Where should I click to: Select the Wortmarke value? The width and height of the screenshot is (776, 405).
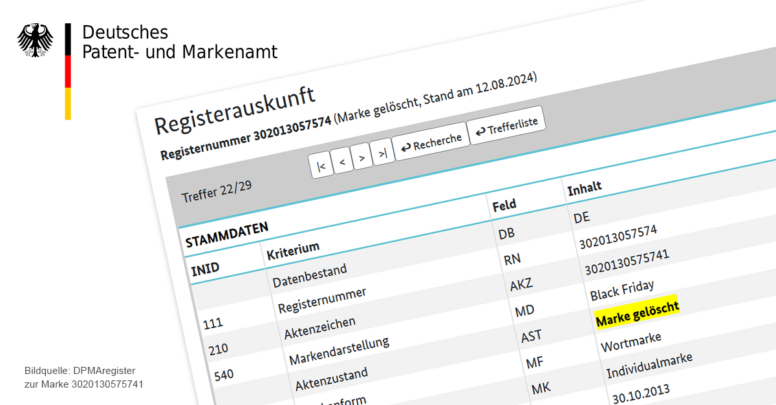pos(631,342)
